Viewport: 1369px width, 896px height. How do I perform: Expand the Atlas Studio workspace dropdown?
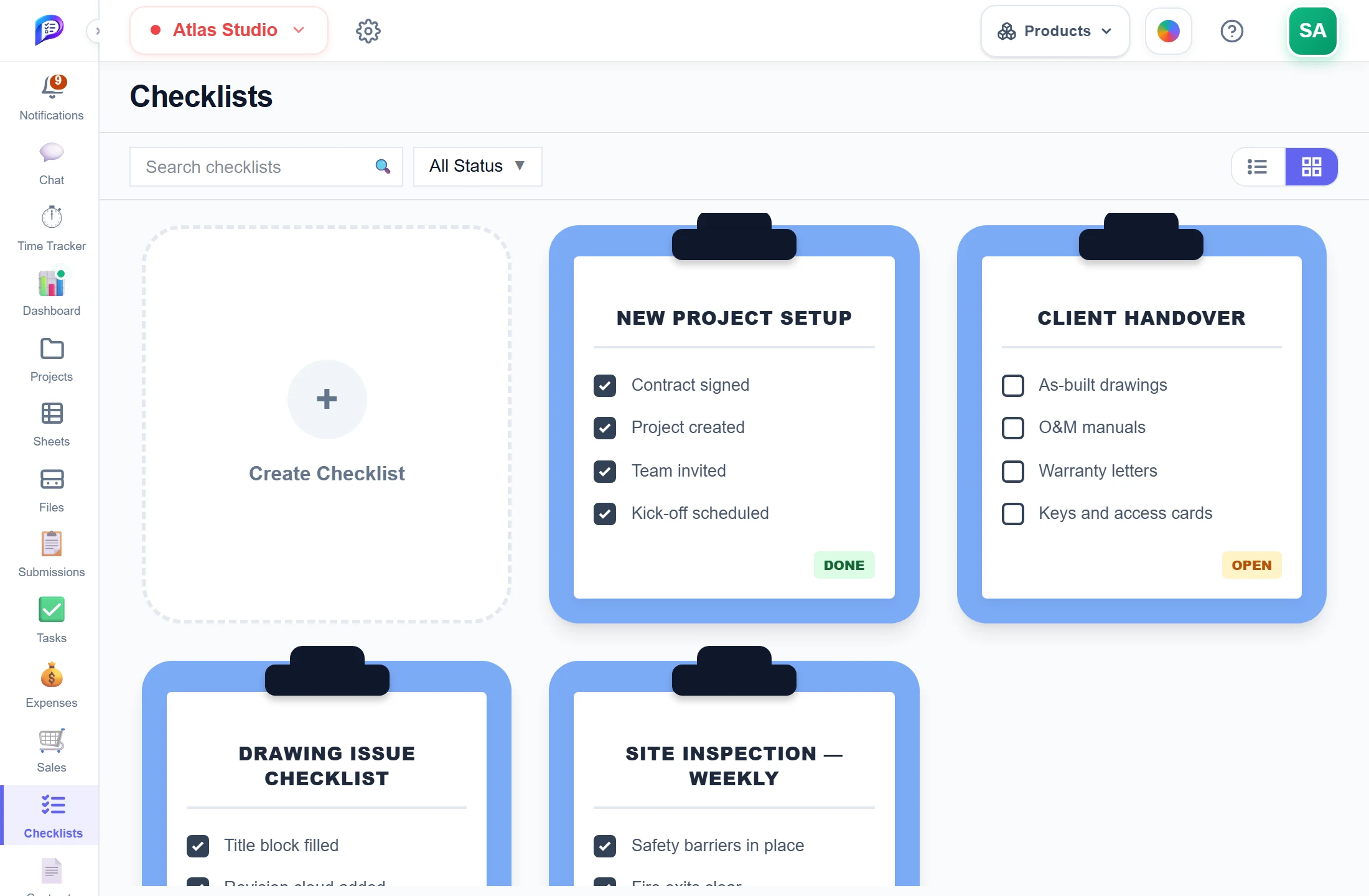[x=229, y=30]
